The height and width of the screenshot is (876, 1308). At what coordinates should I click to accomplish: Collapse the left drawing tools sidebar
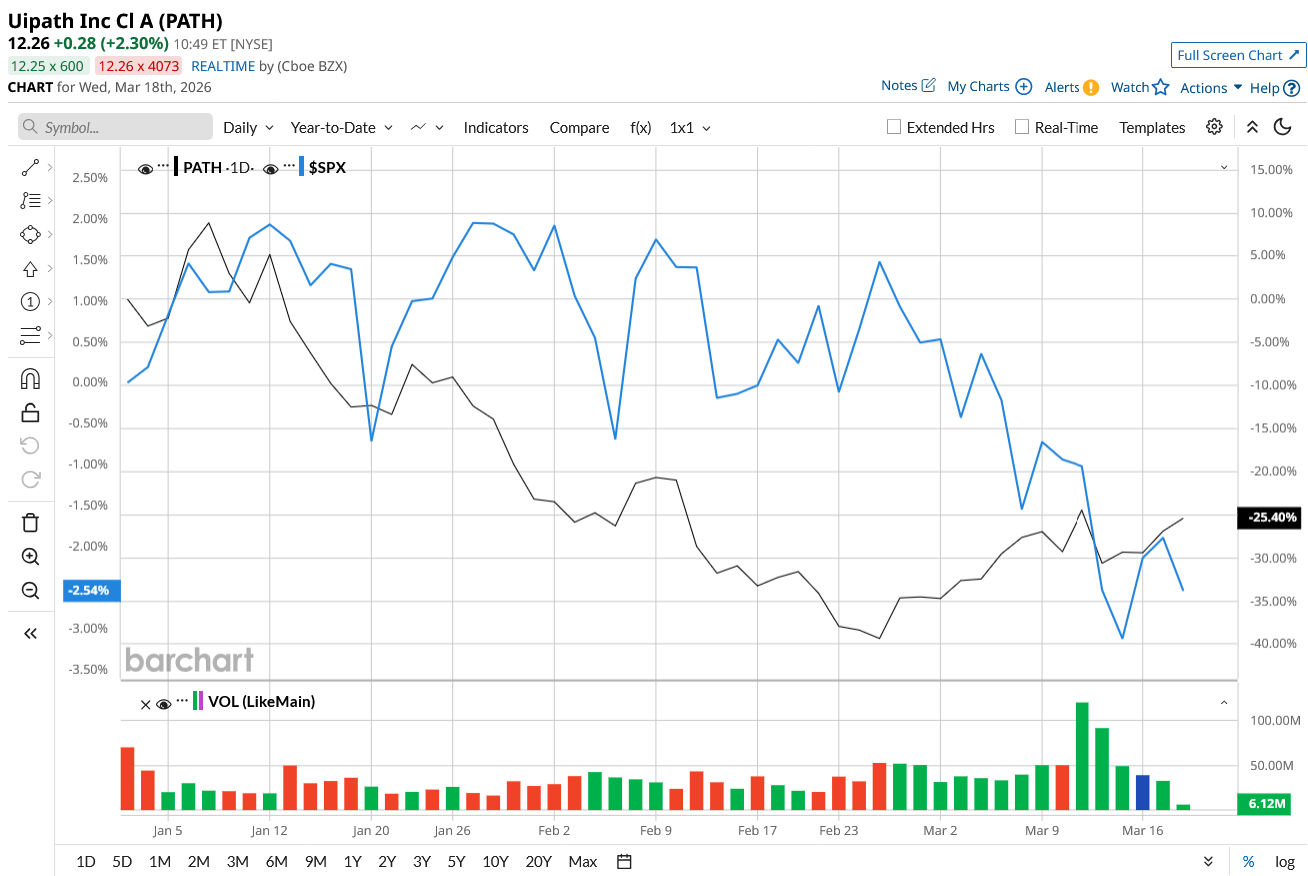pos(30,633)
